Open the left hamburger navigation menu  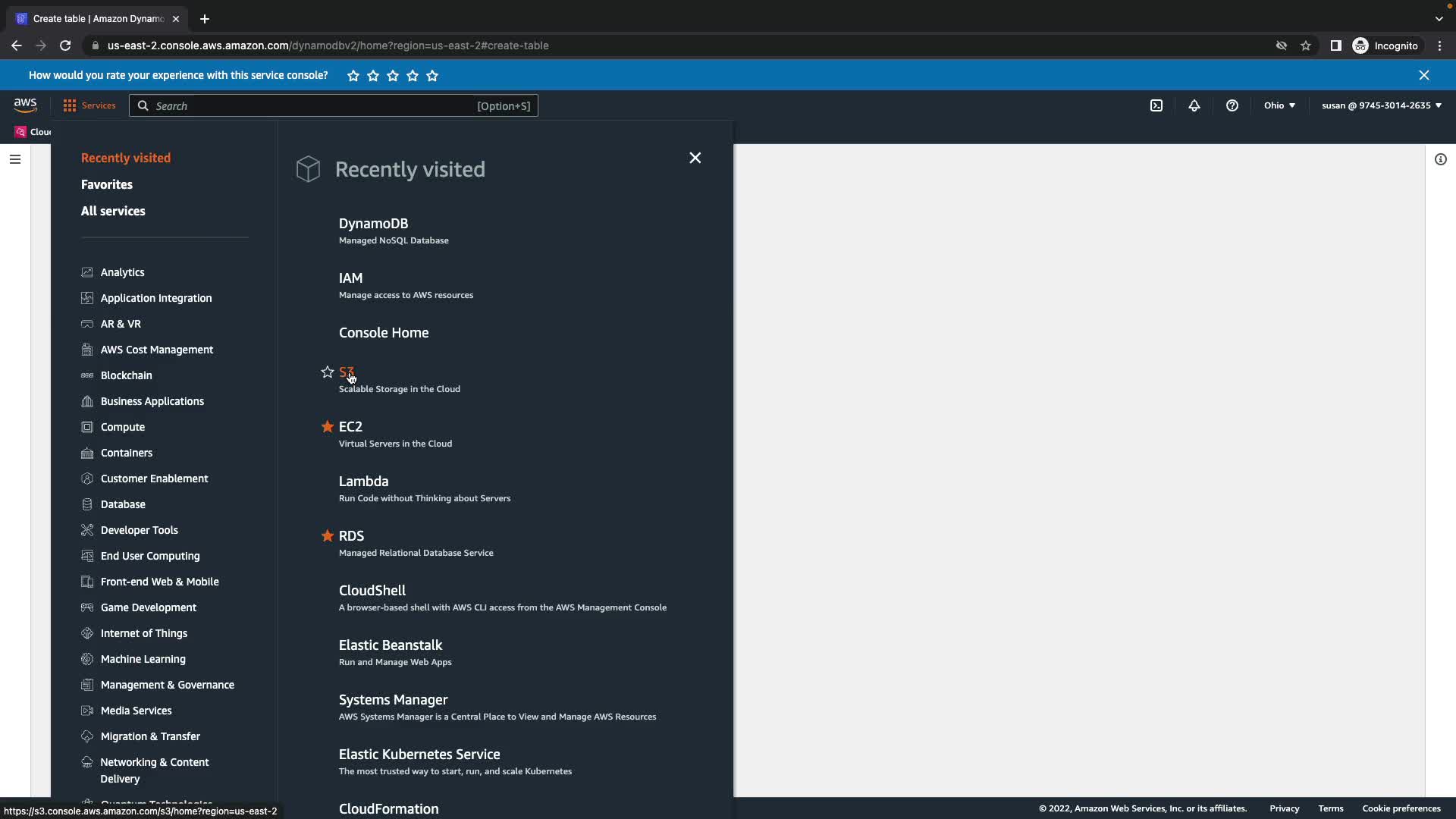coord(15,159)
